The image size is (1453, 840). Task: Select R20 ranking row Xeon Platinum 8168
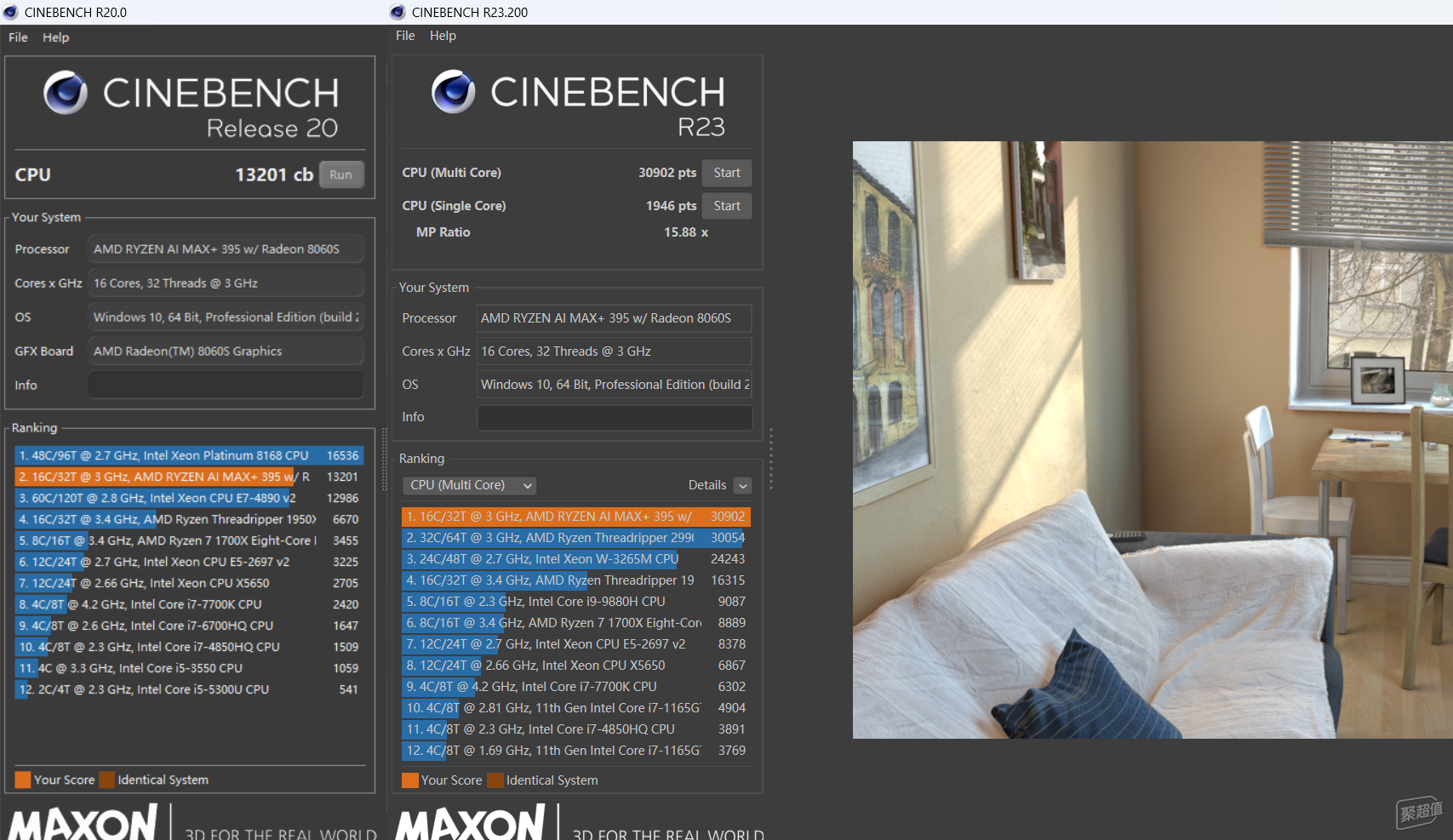pos(189,455)
